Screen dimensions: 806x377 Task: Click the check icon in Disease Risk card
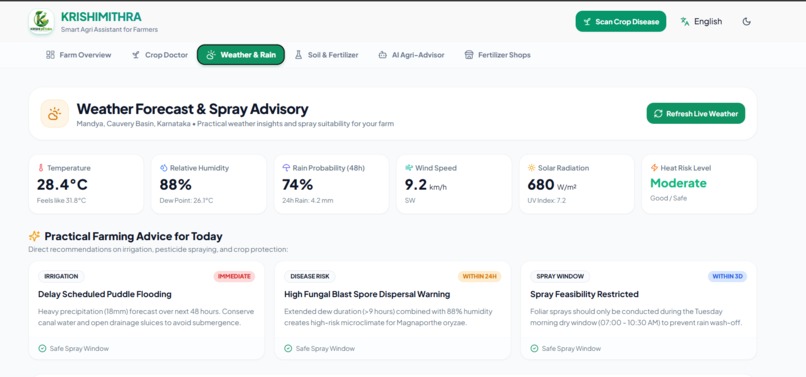[x=288, y=348]
